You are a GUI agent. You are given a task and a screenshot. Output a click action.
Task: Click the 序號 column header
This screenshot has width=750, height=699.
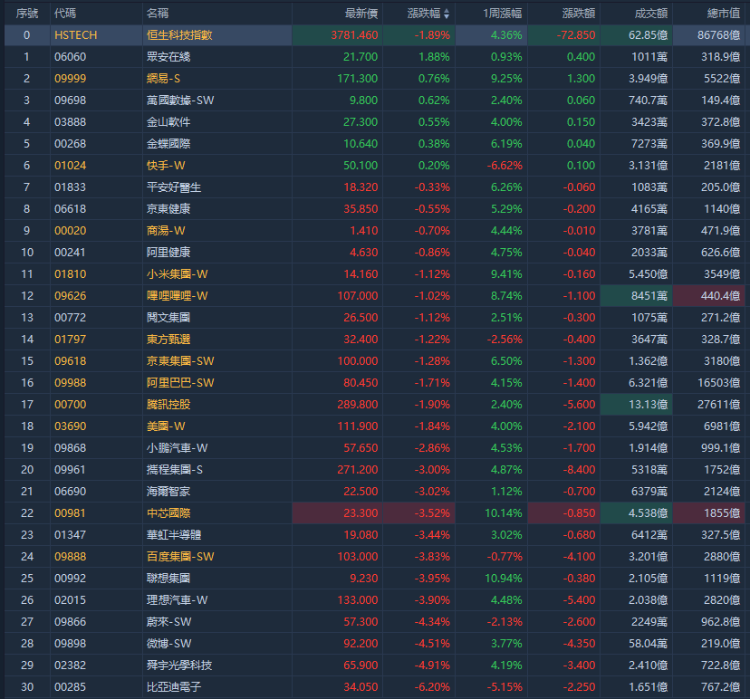point(27,13)
